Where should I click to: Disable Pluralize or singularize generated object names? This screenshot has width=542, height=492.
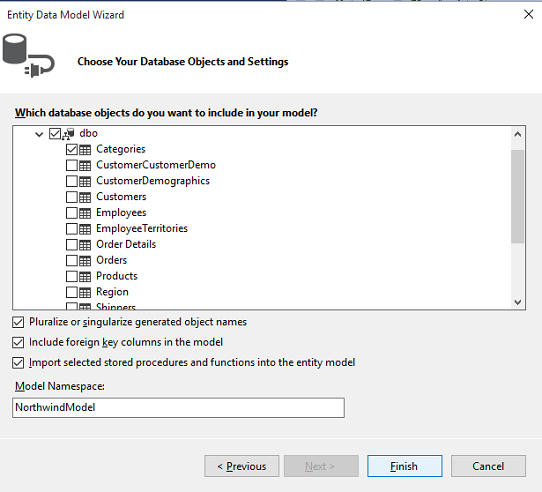click(18, 322)
